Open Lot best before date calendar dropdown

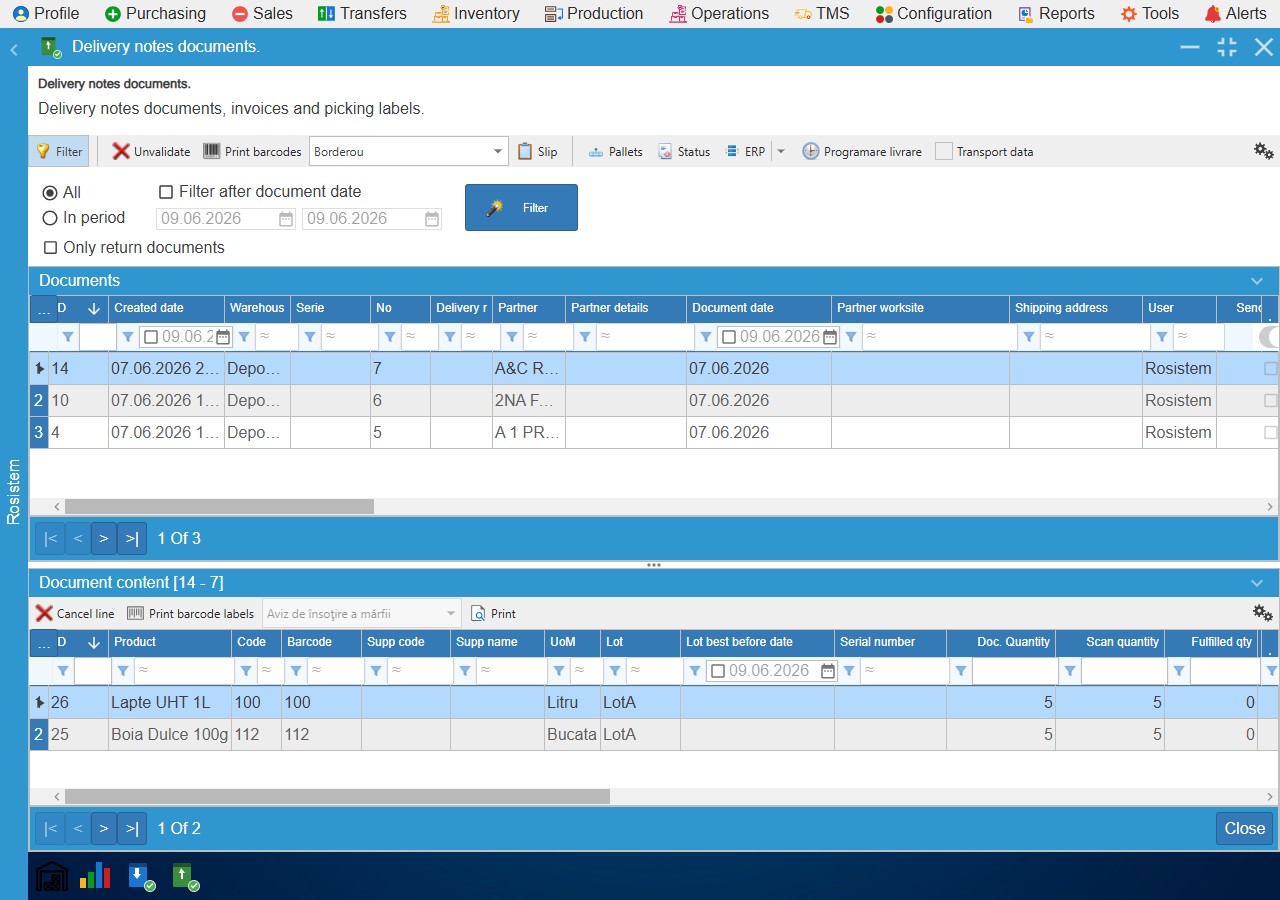[828, 671]
